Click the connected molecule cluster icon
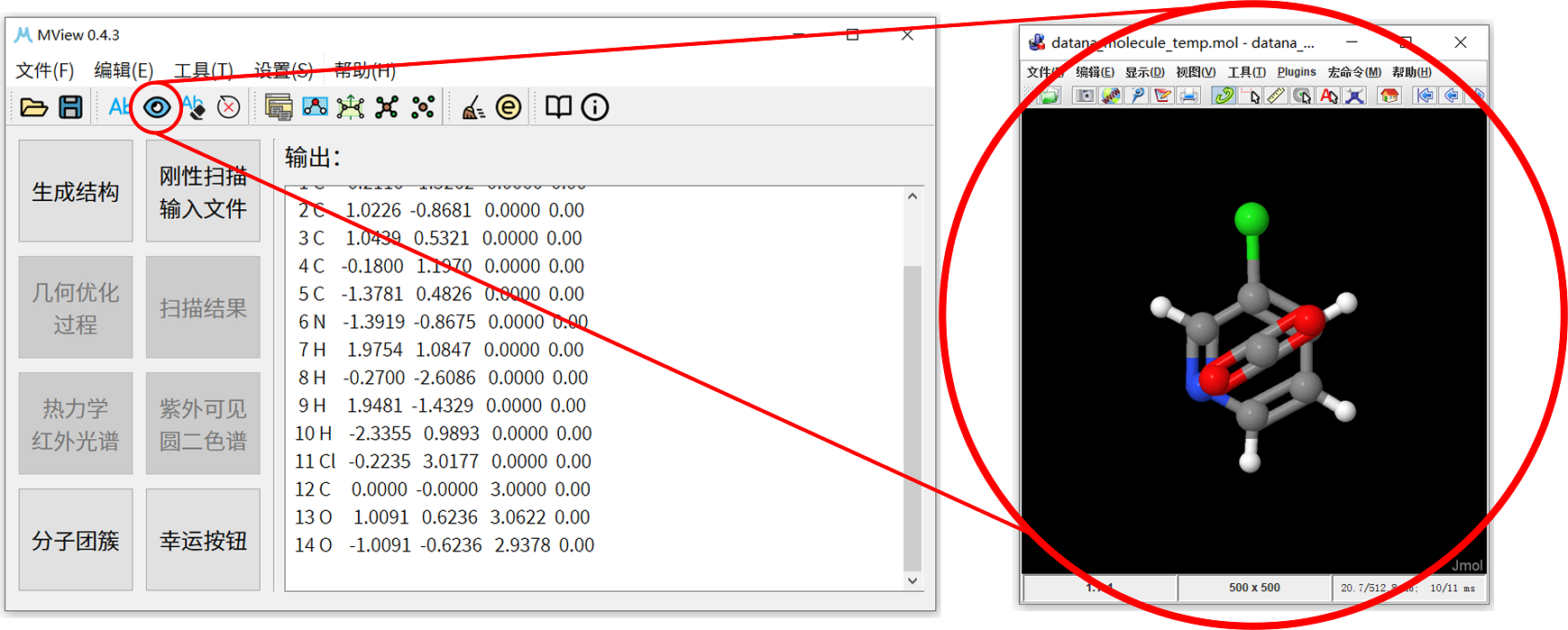This screenshot has height=630, width=1568. tap(387, 107)
